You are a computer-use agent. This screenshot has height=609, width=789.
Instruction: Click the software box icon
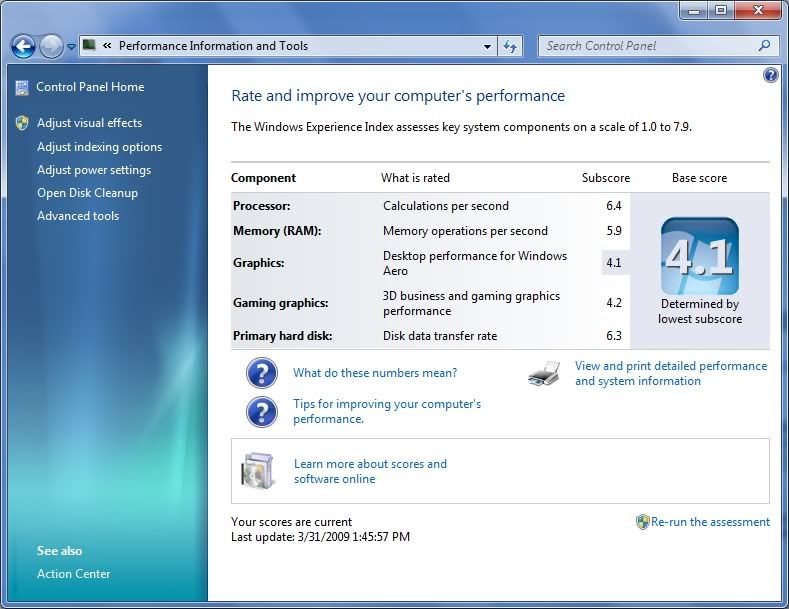259,471
